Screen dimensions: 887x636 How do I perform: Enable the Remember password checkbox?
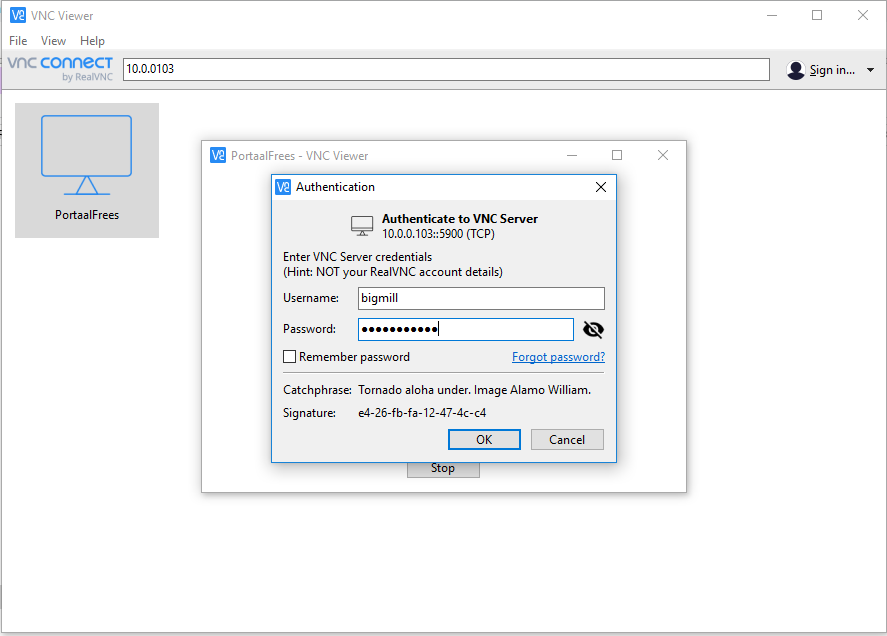pyautogui.click(x=290, y=356)
